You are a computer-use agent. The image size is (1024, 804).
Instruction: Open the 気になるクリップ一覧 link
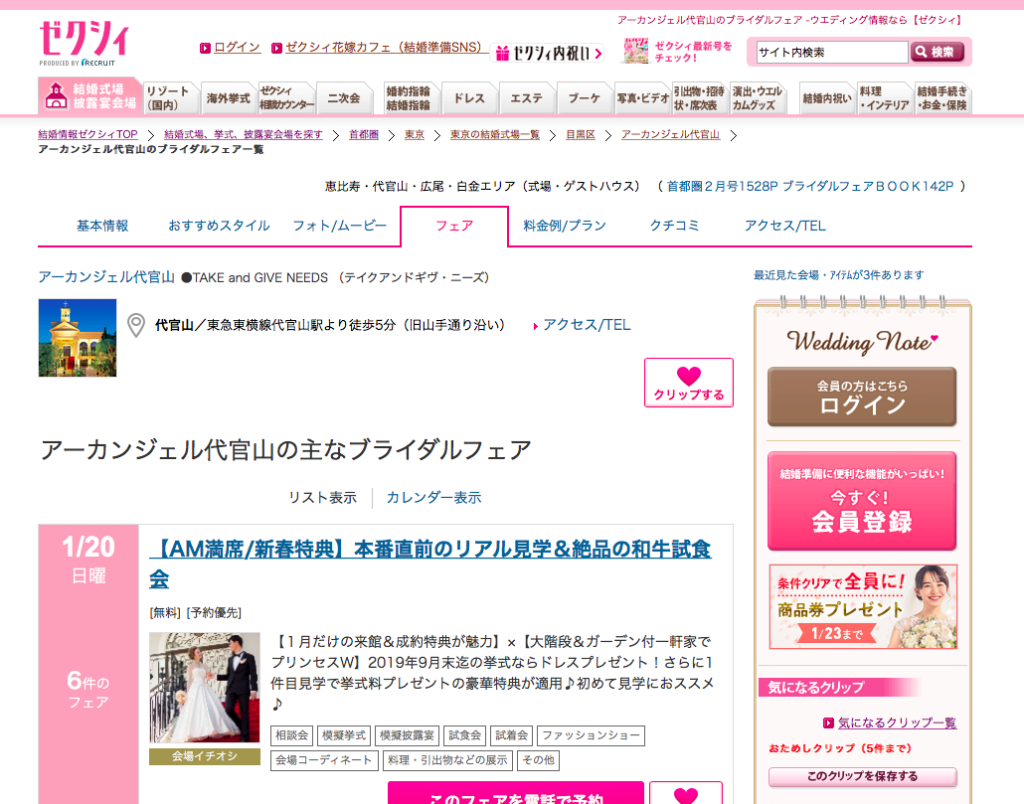point(897,723)
